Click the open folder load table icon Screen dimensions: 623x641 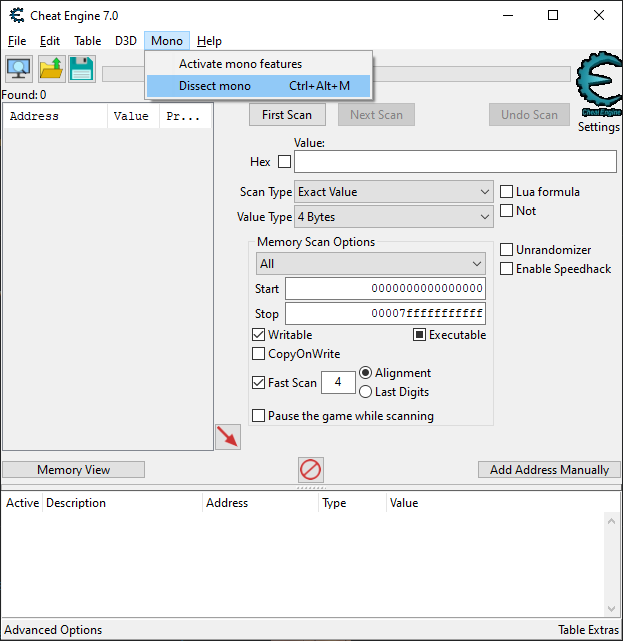point(52,69)
